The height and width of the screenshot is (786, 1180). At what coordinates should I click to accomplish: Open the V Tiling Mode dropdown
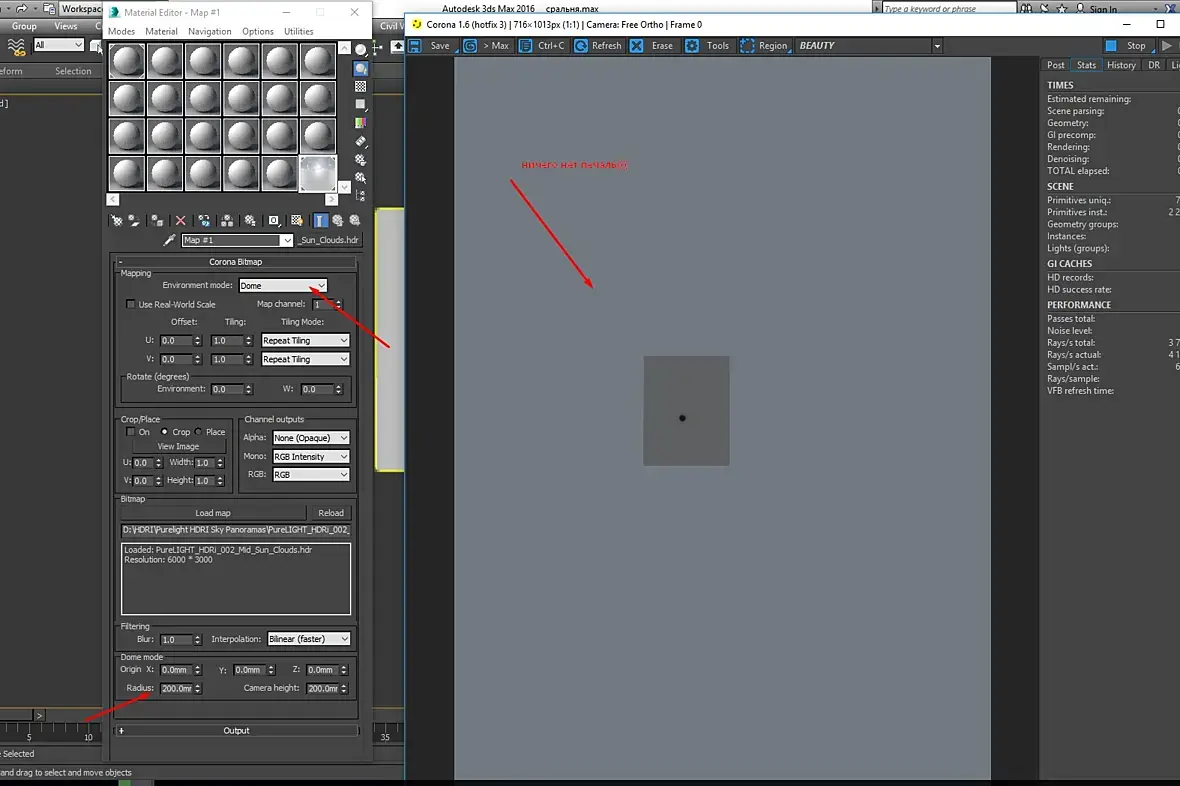point(305,359)
